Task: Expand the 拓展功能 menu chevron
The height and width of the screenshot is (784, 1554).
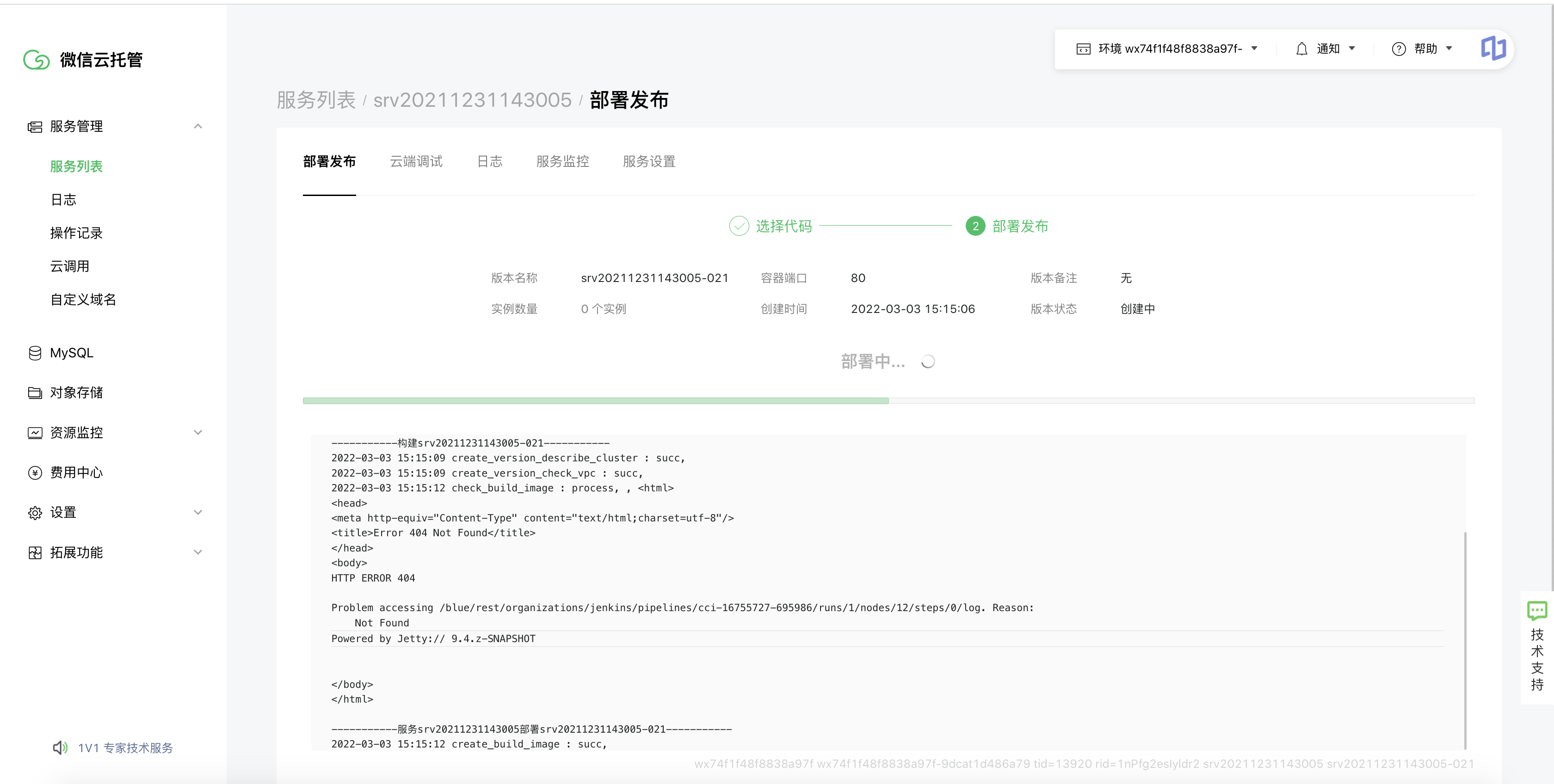Action: pyautogui.click(x=198, y=552)
